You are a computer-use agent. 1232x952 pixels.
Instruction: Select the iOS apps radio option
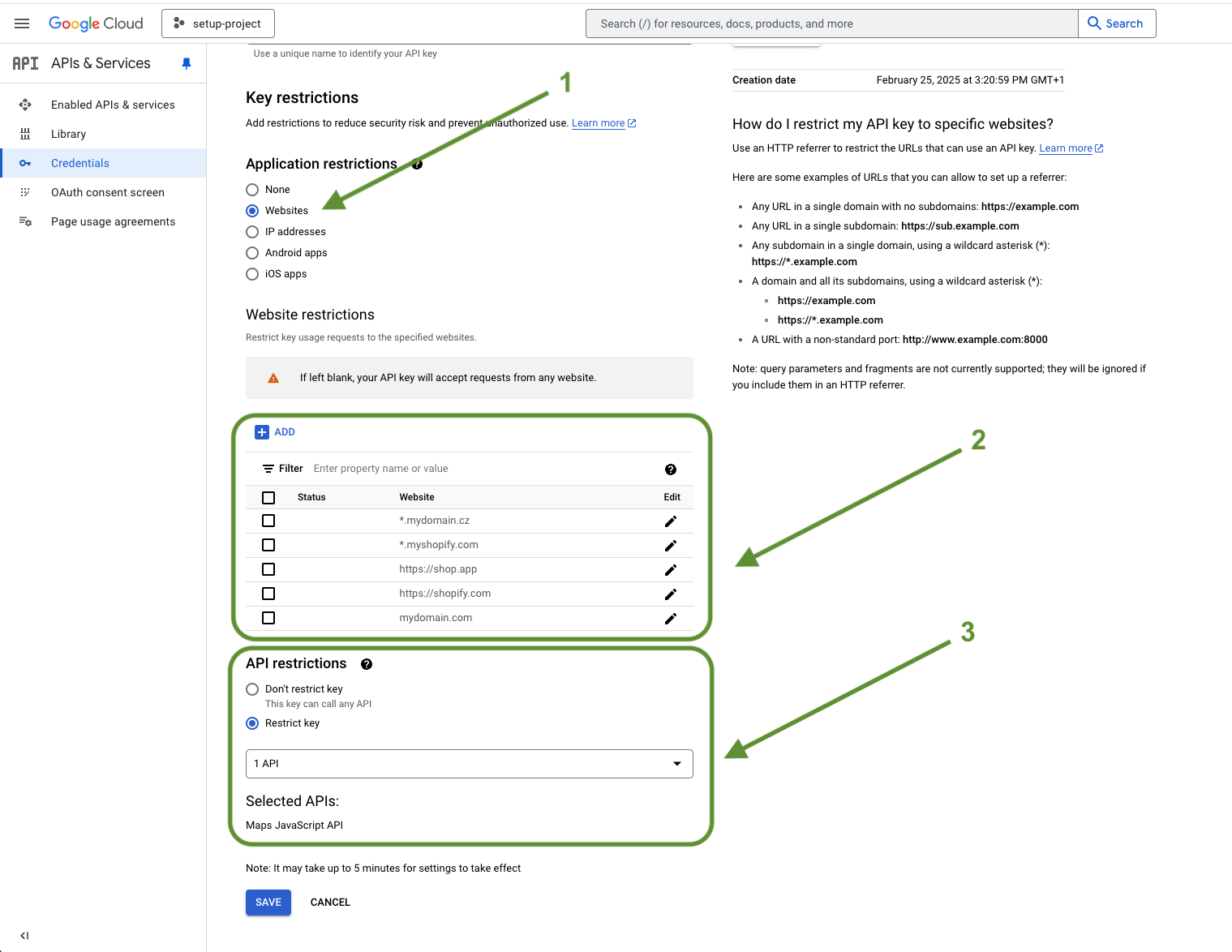(252, 274)
